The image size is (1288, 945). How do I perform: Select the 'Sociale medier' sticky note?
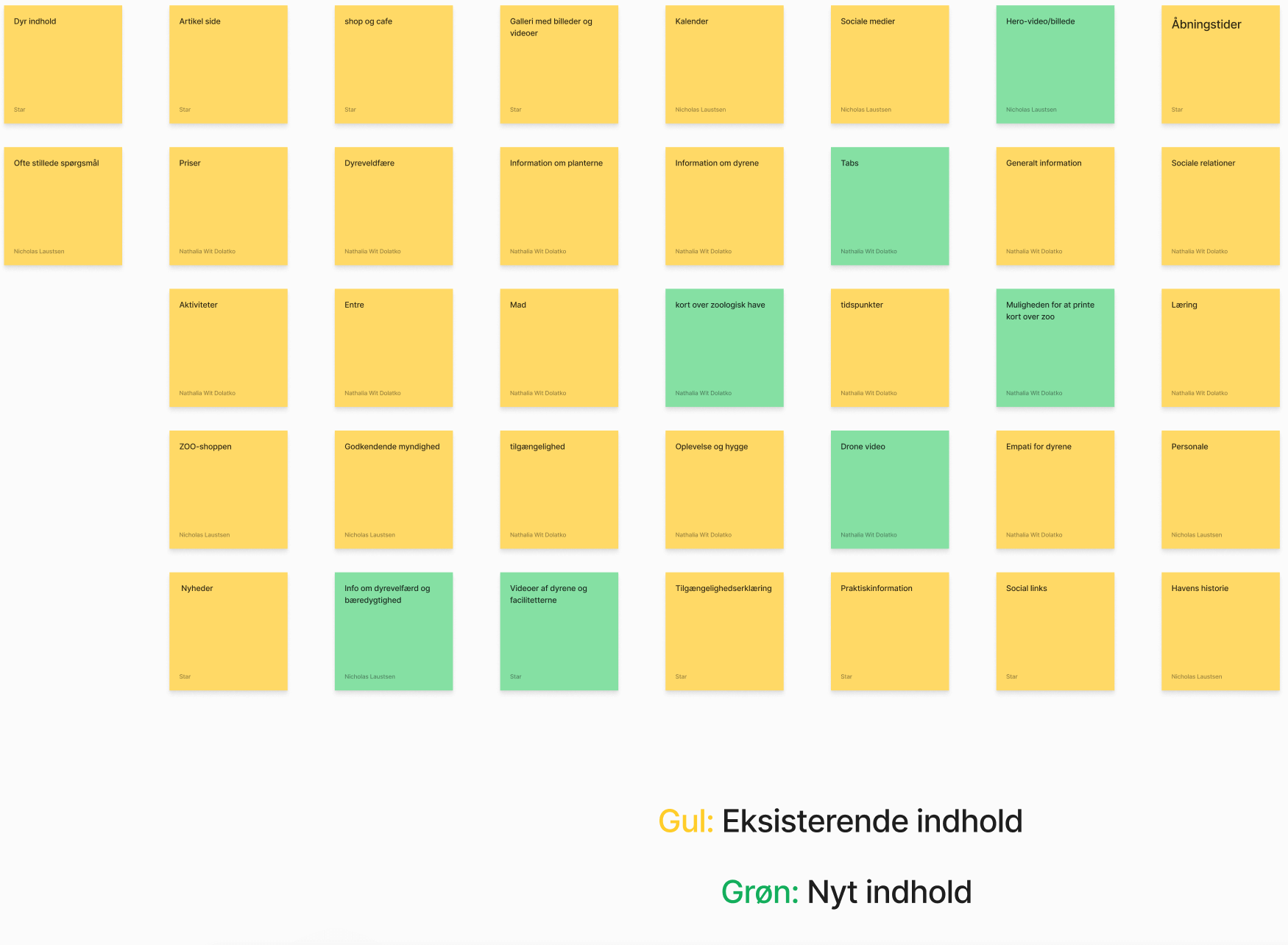point(890,65)
